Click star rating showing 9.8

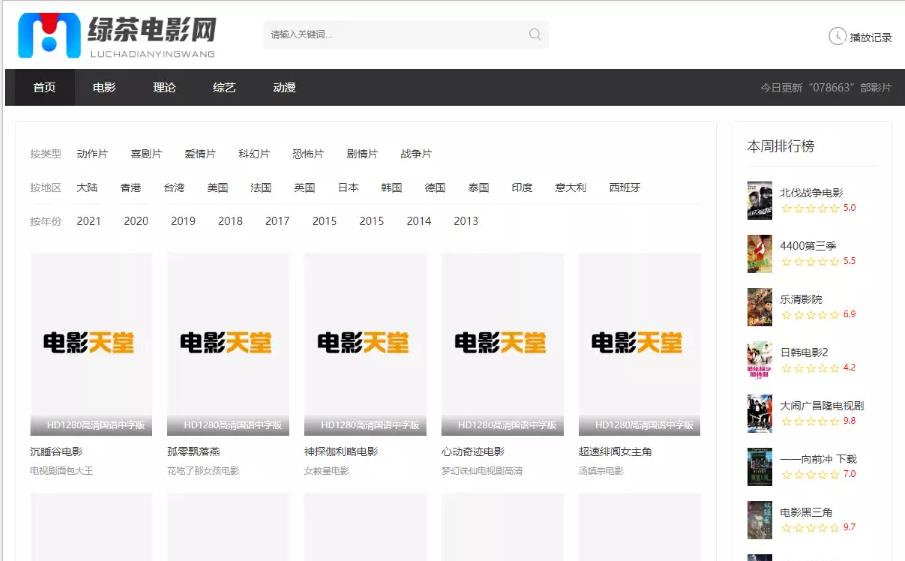click(x=818, y=421)
